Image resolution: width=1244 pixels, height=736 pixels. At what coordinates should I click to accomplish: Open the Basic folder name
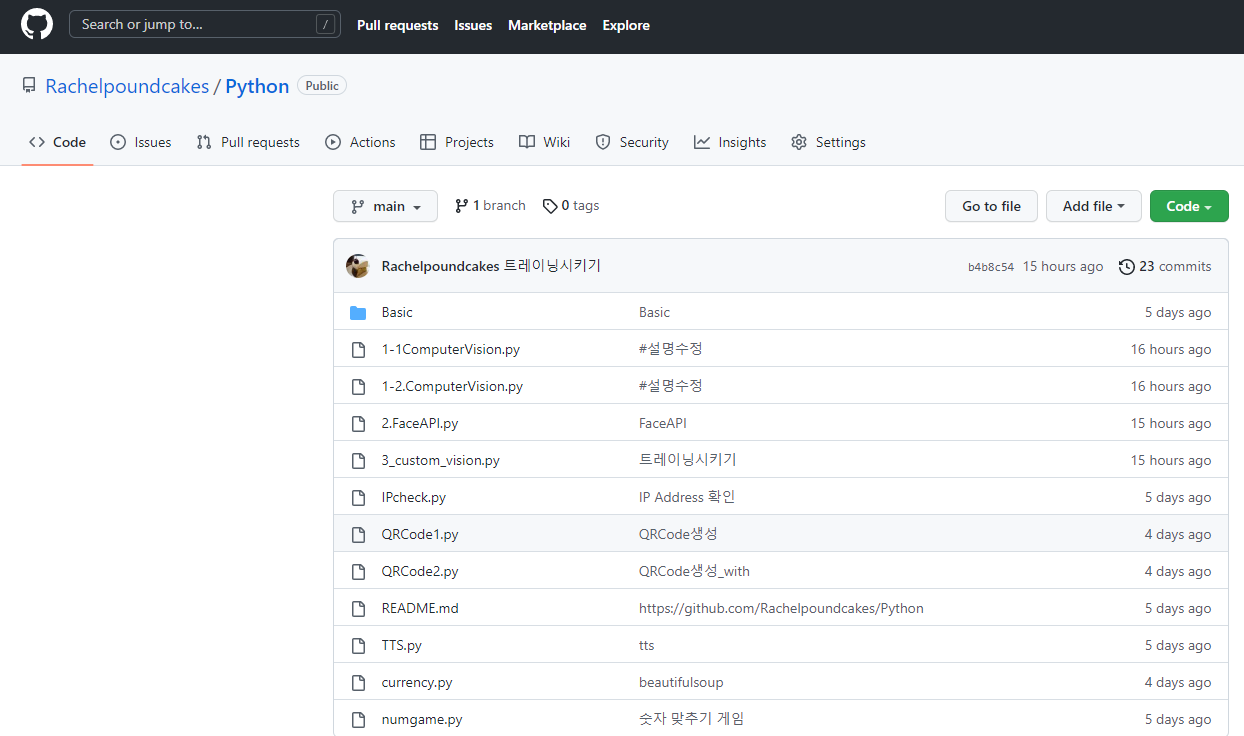[x=397, y=313]
